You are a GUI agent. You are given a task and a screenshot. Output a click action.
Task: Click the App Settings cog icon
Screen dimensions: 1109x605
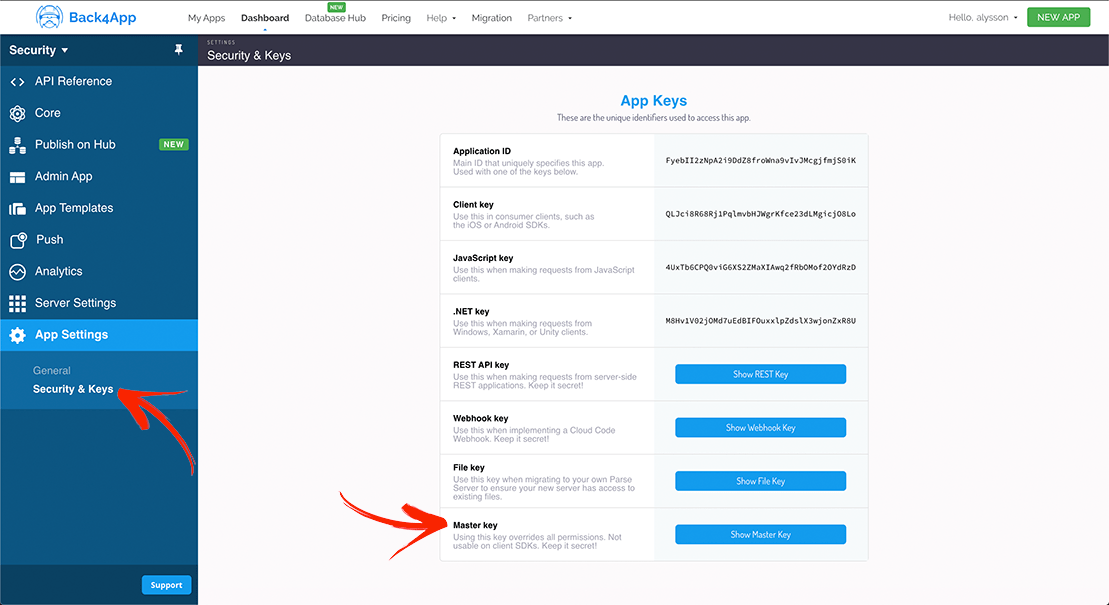coord(18,335)
